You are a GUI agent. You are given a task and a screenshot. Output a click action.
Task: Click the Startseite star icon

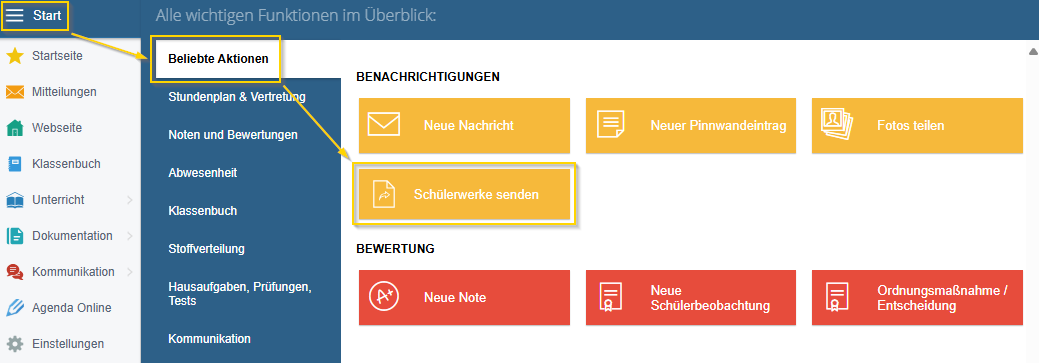tap(15, 56)
